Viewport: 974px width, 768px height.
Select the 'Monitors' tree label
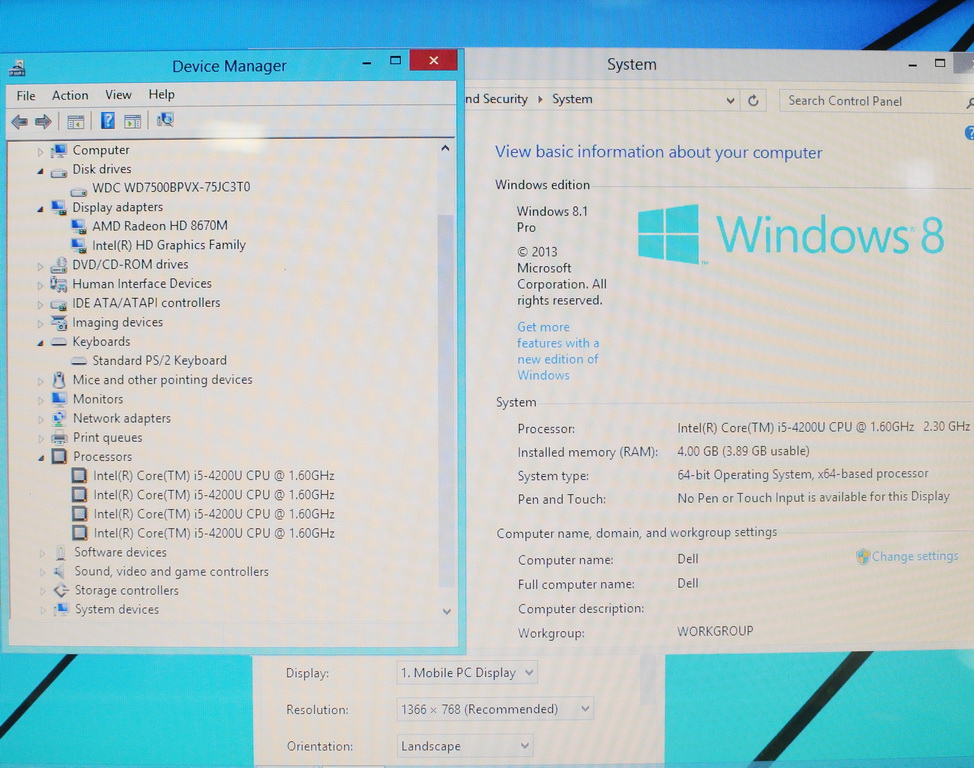tap(98, 399)
